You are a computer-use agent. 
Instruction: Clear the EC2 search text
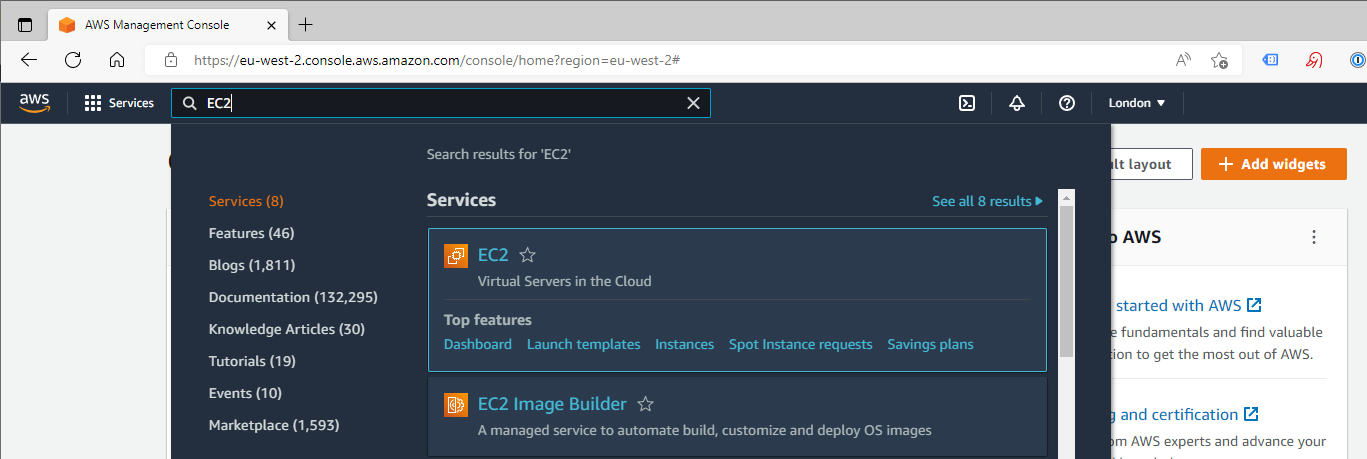click(x=693, y=103)
